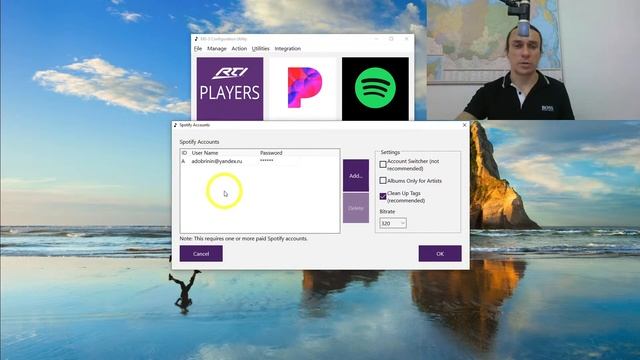Check Albums Only for Artists

point(383,180)
